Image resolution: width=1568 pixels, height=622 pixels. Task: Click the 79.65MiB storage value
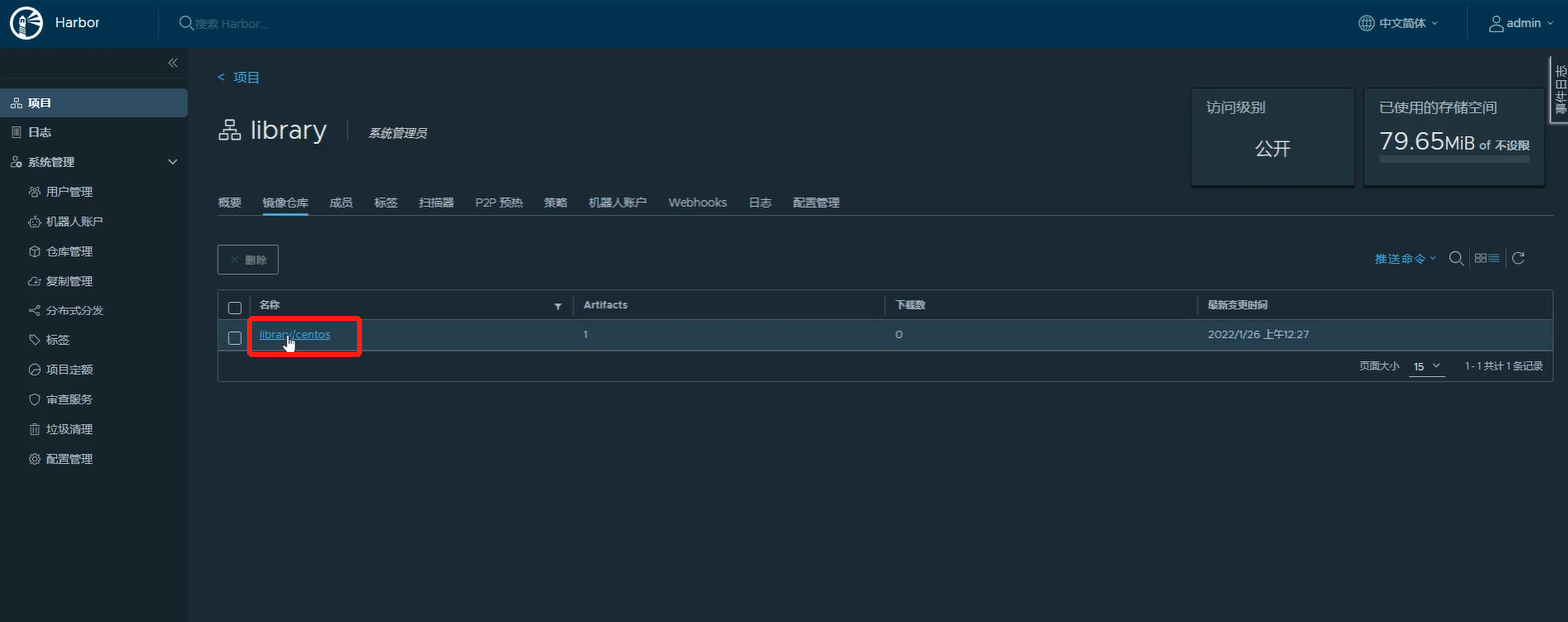tap(1427, 142)
